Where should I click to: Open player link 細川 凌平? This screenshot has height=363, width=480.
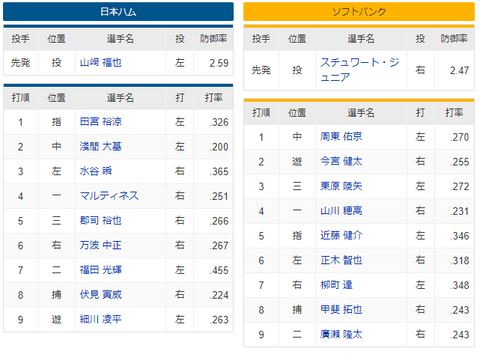pyautogui.click(x=101, y=319)
